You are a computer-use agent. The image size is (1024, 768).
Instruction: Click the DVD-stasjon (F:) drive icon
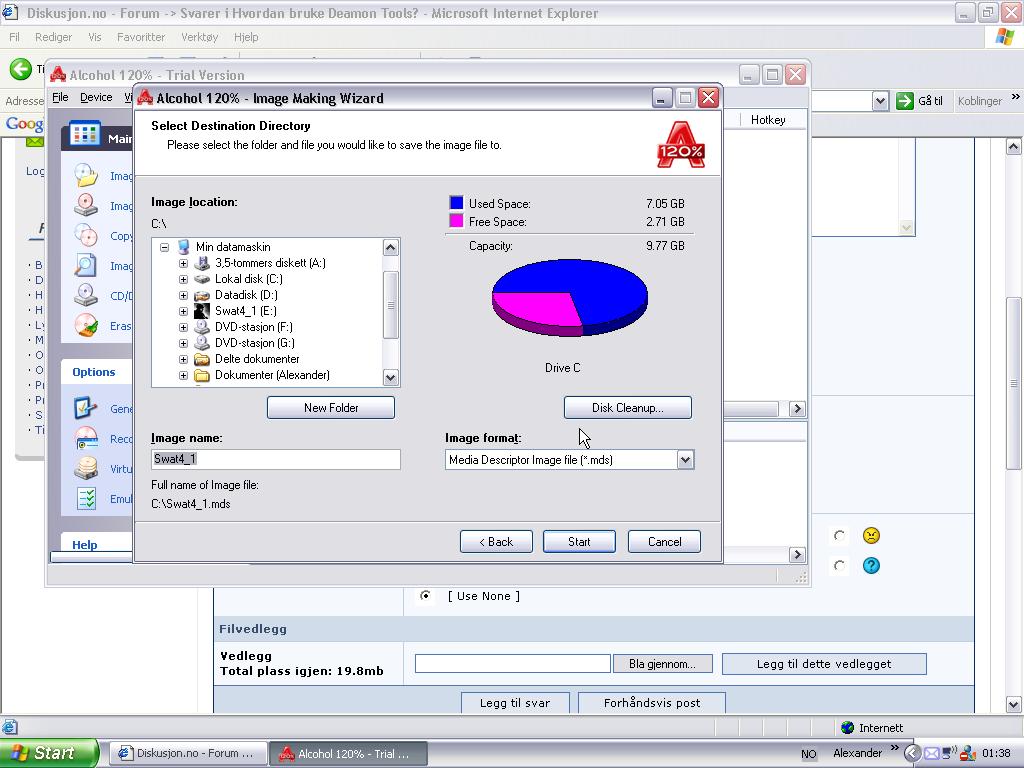coord(202,327)
